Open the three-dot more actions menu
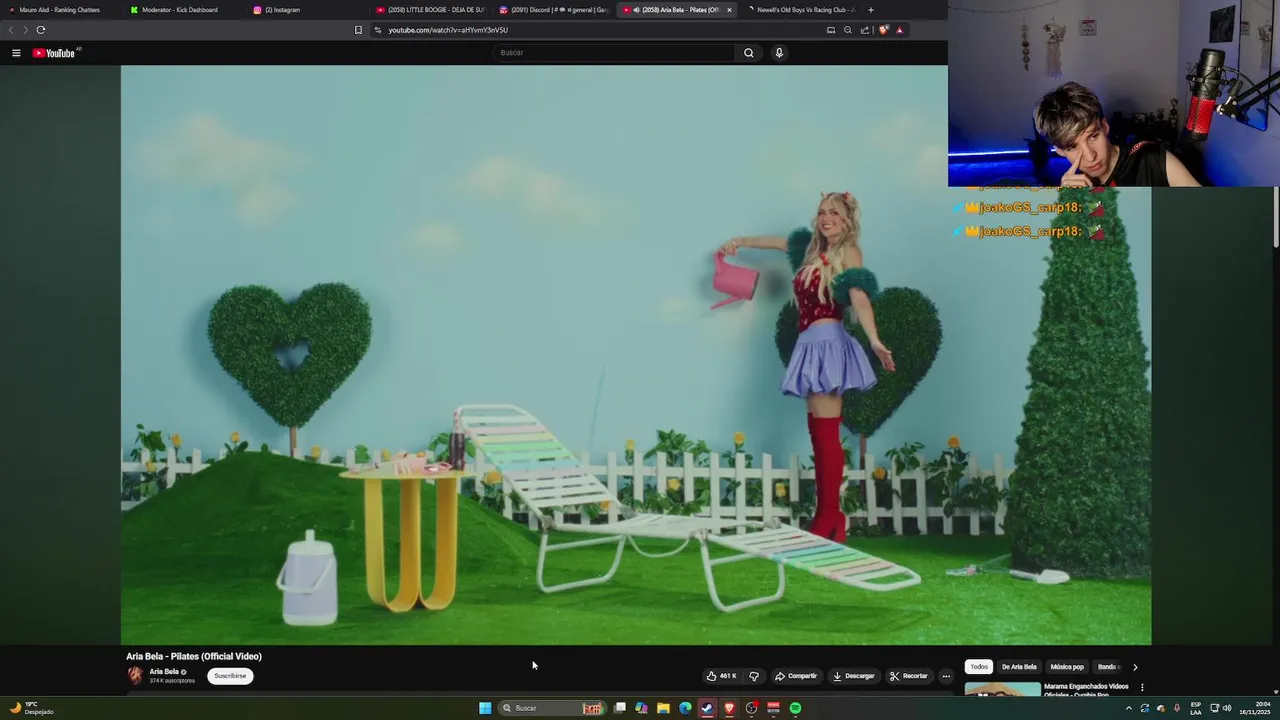 (x=946, y=676)
